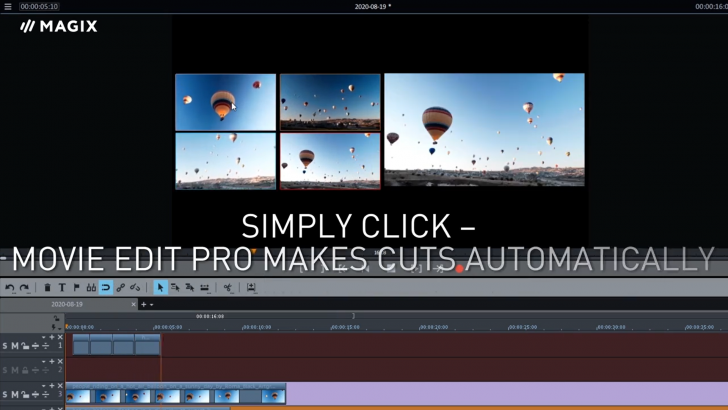The image size is (728, 410).
Task: Enlarge track 3 height icon
Action: coord(35,395)
